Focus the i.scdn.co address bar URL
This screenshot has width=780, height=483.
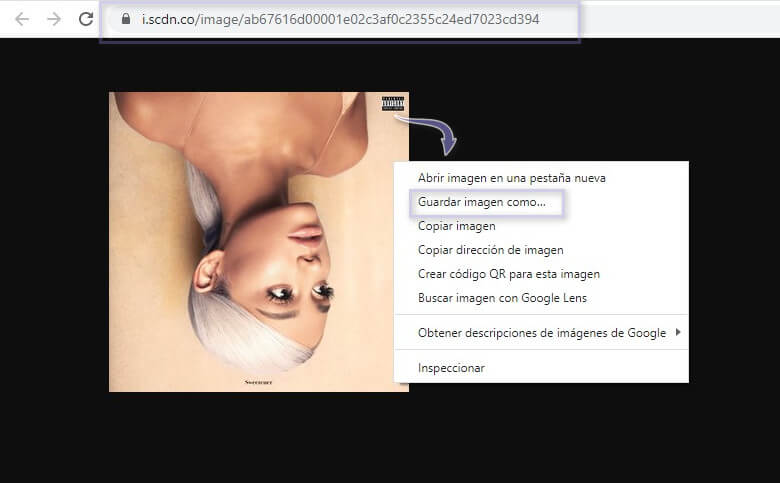pos(340,19)
